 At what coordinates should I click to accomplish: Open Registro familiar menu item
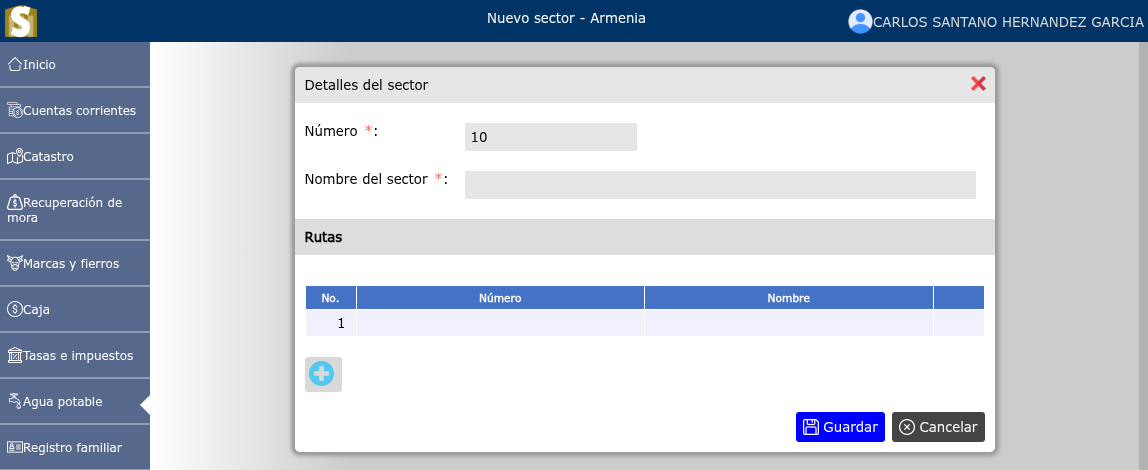(75, 447)
